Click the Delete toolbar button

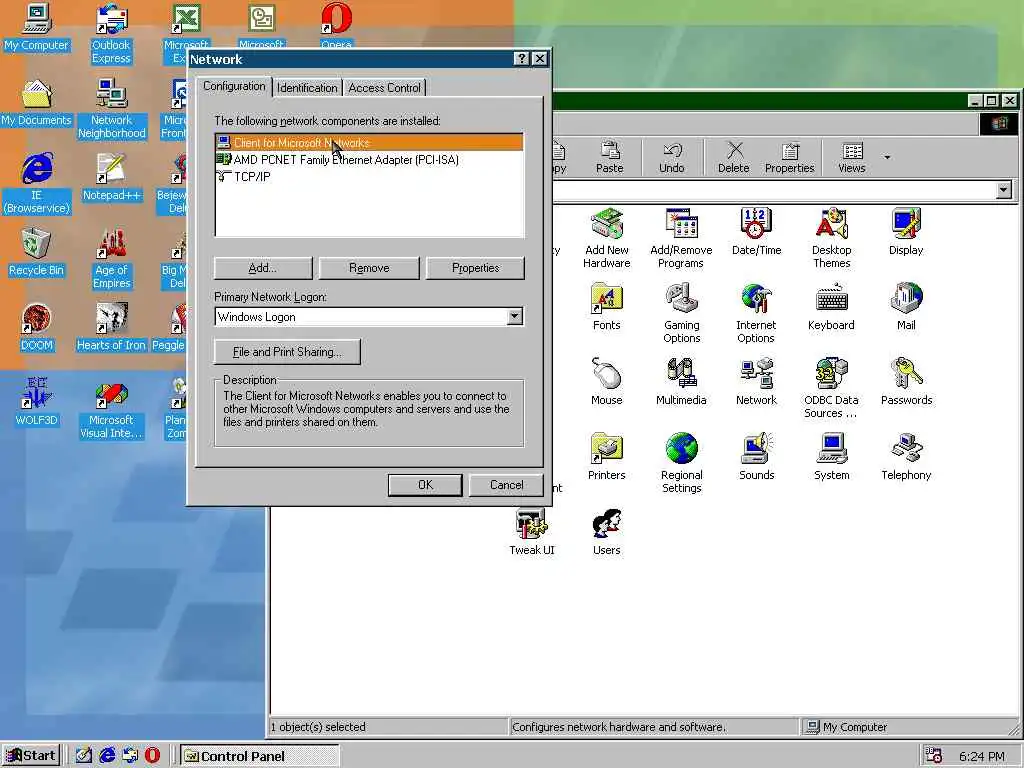pyautogui.click(x=733, y=157)
